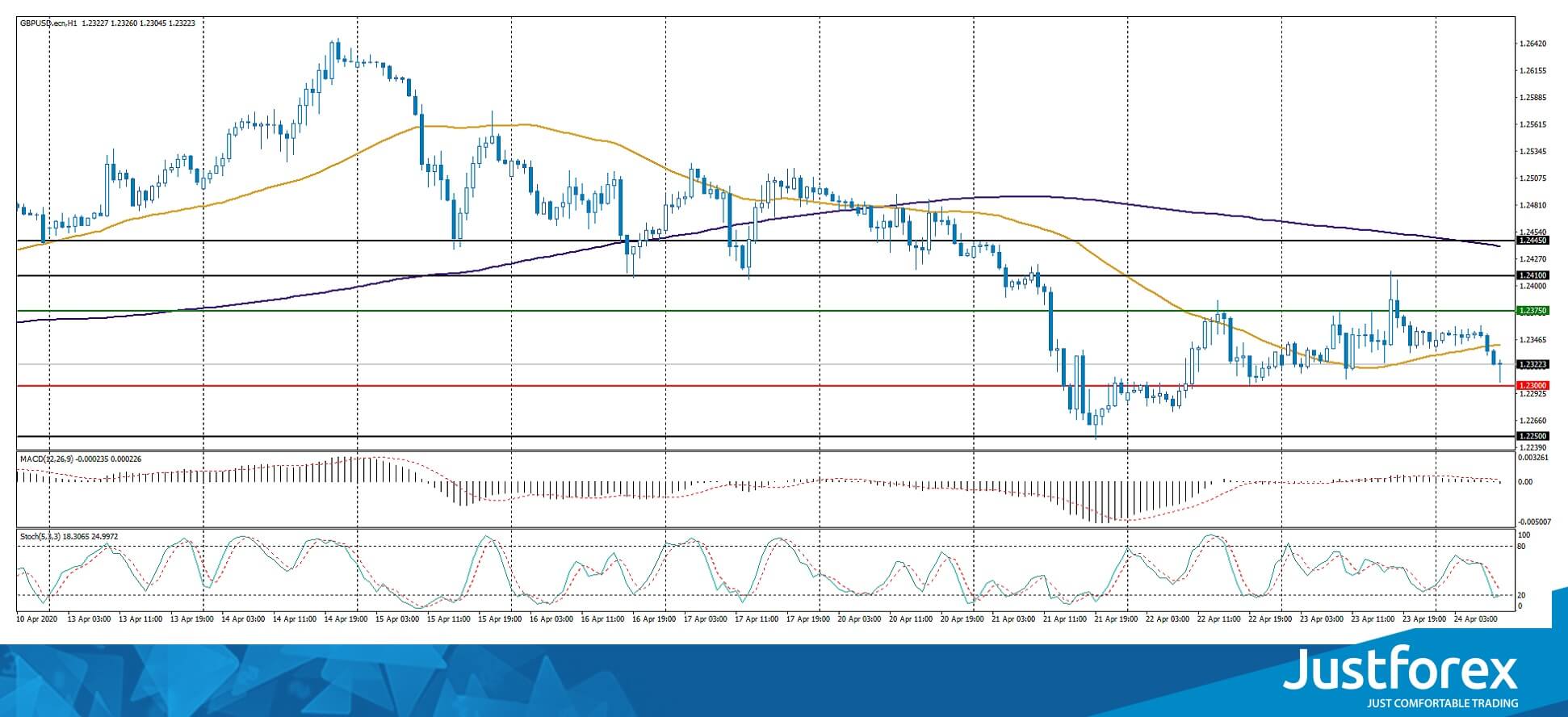
Task: Click the 1.23465 price axis label
Action: coord(1532,340)
